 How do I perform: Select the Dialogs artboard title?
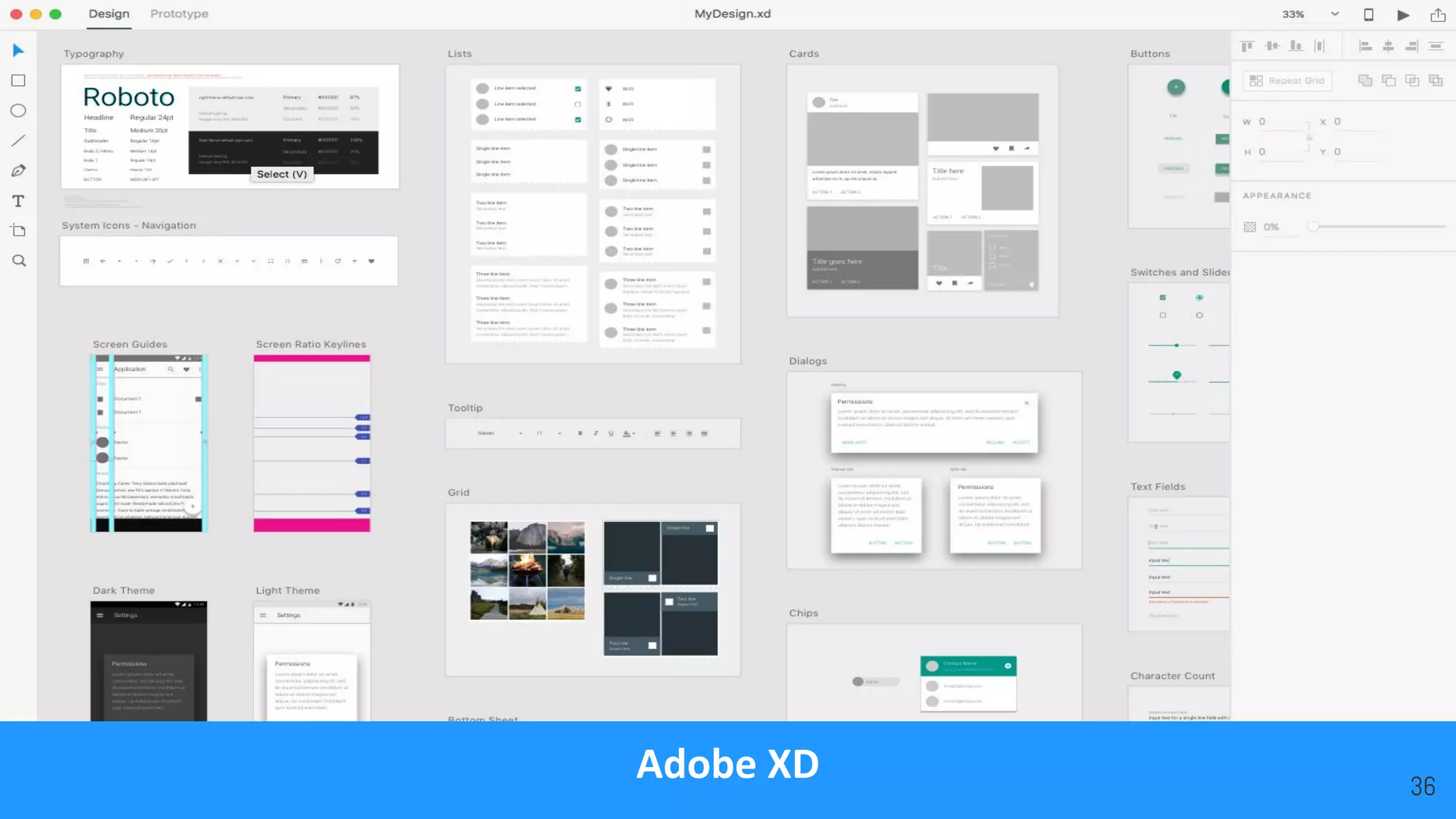point(808,361)
